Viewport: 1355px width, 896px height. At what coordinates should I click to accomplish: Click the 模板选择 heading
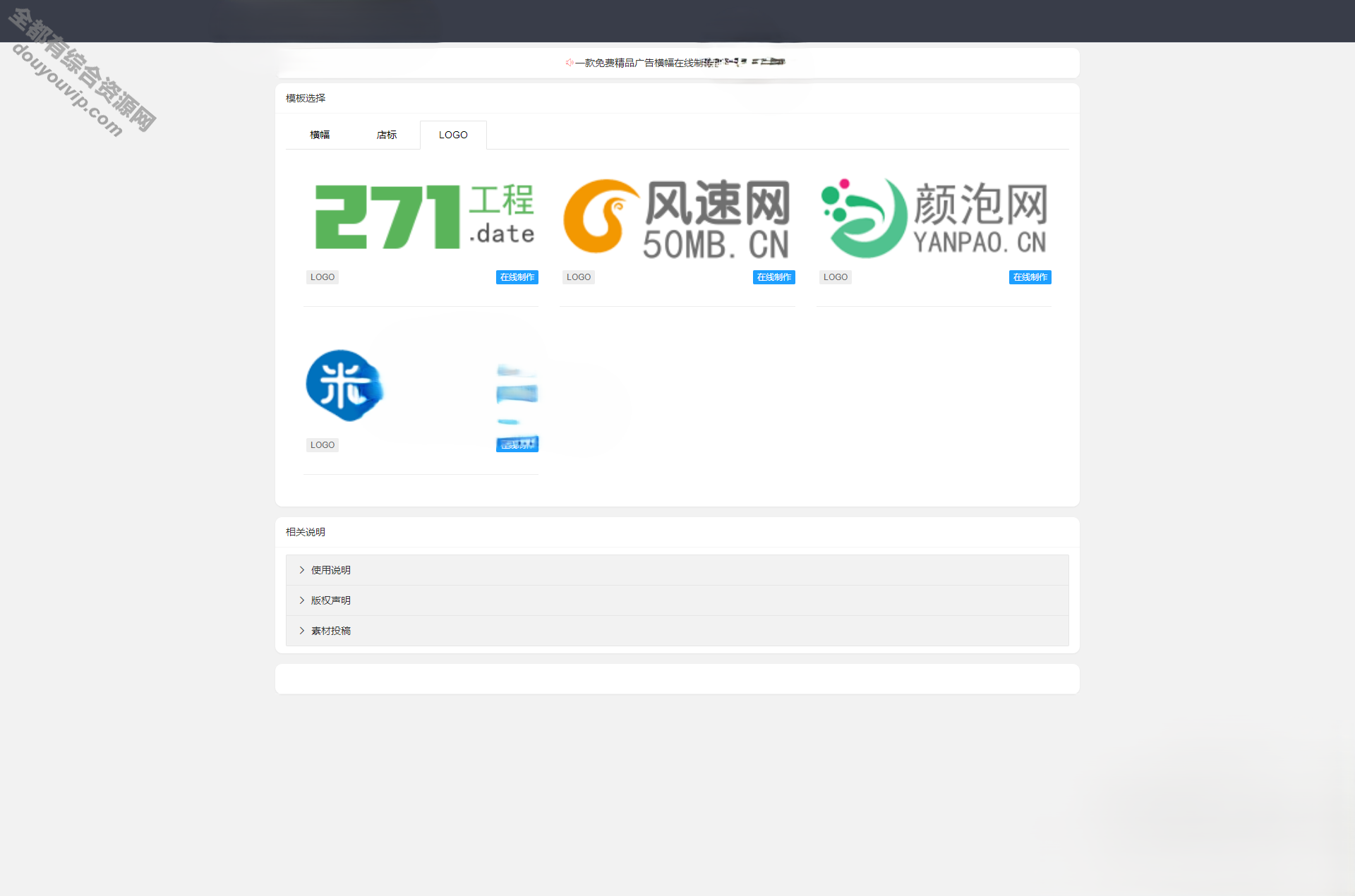click(x=306, y=98)
